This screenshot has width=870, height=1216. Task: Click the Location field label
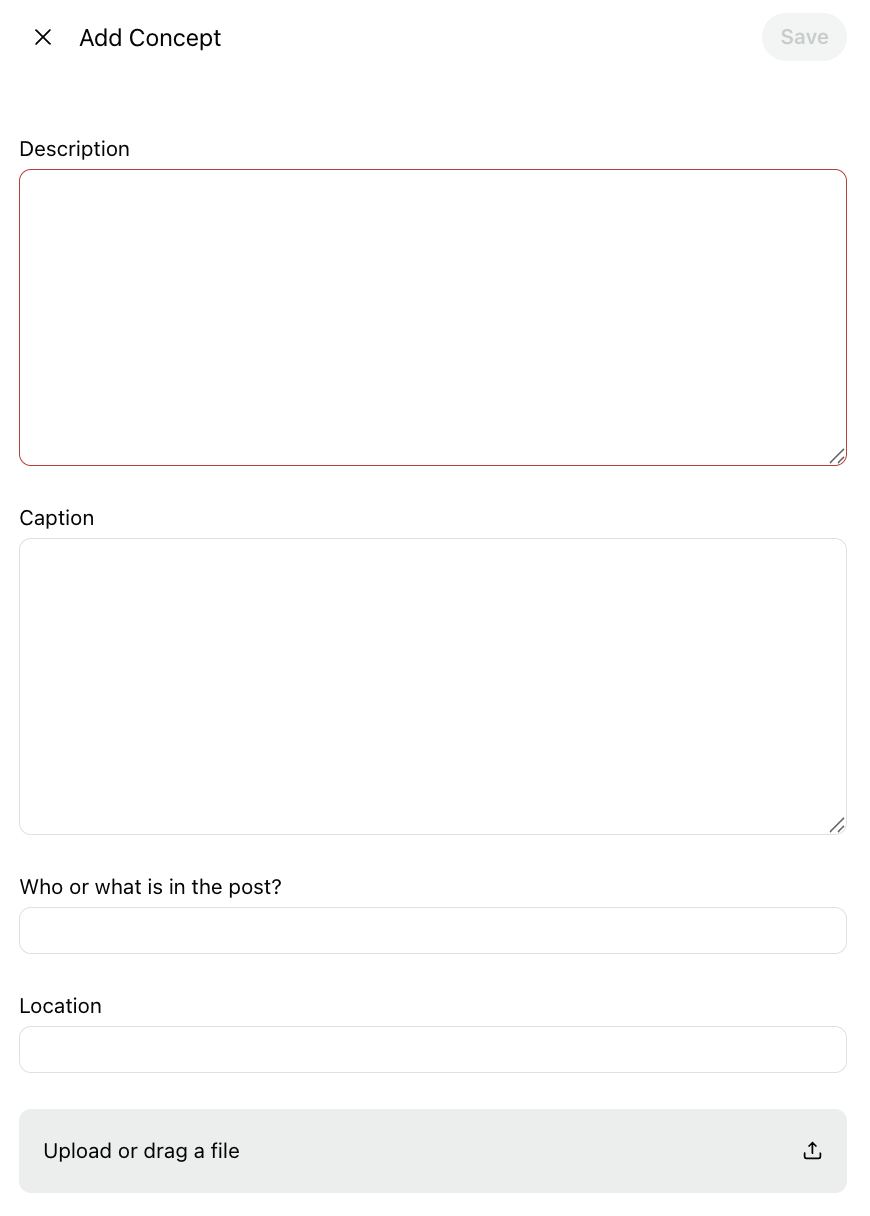click(61, 1006)
